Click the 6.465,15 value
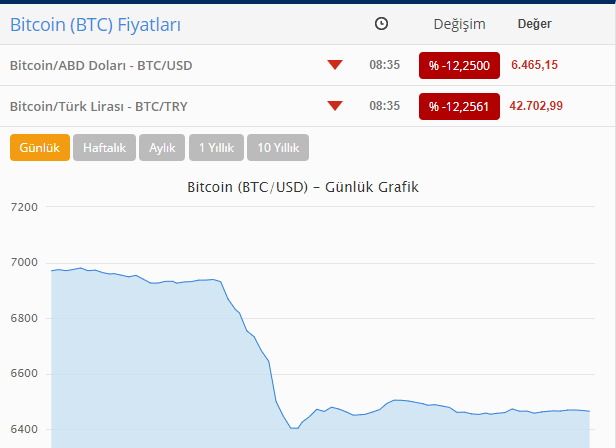Screen dimensions: 616x448 pos(534,65)
